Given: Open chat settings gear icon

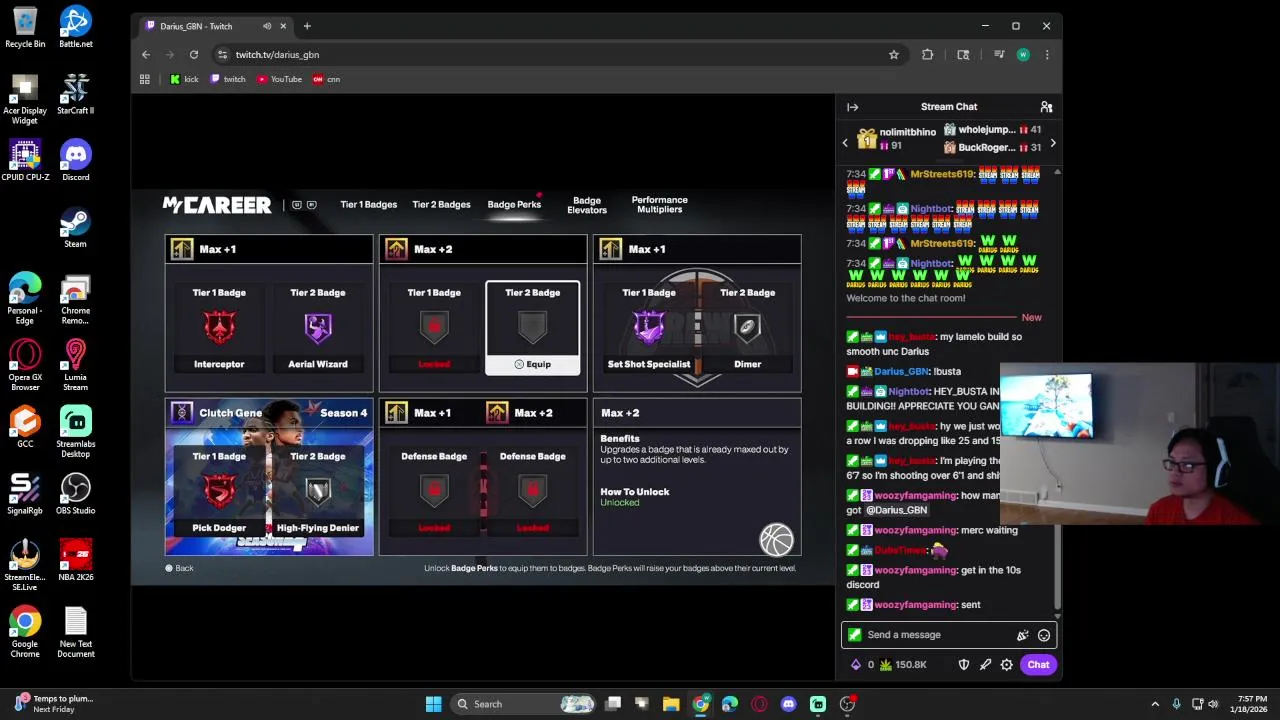Looking at the screenshot, I should click(x=1007, y=665).
